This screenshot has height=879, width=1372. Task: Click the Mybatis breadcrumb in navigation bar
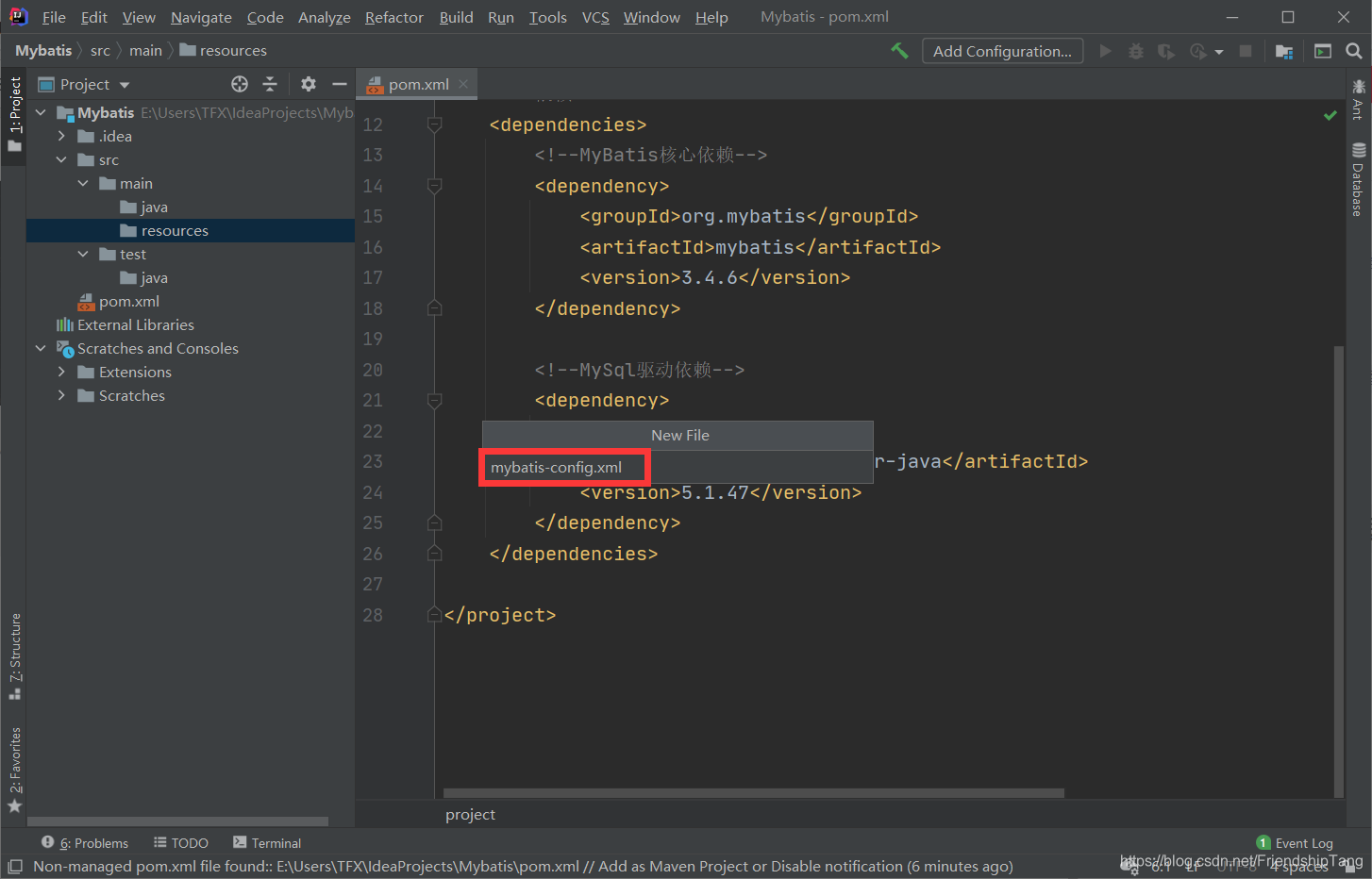tap(43, 50)
